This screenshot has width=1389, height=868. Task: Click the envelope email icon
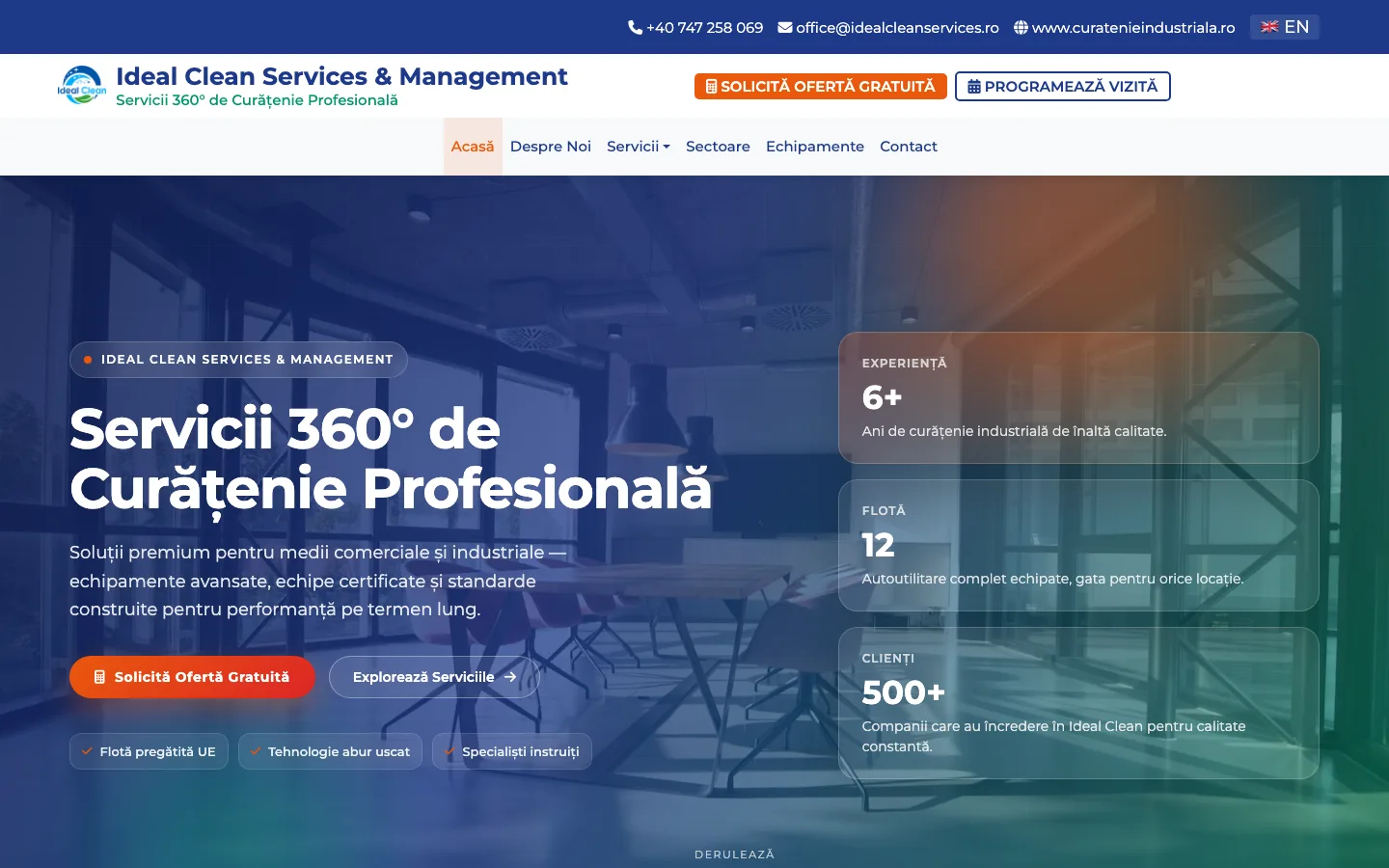(x=785, y=28)
